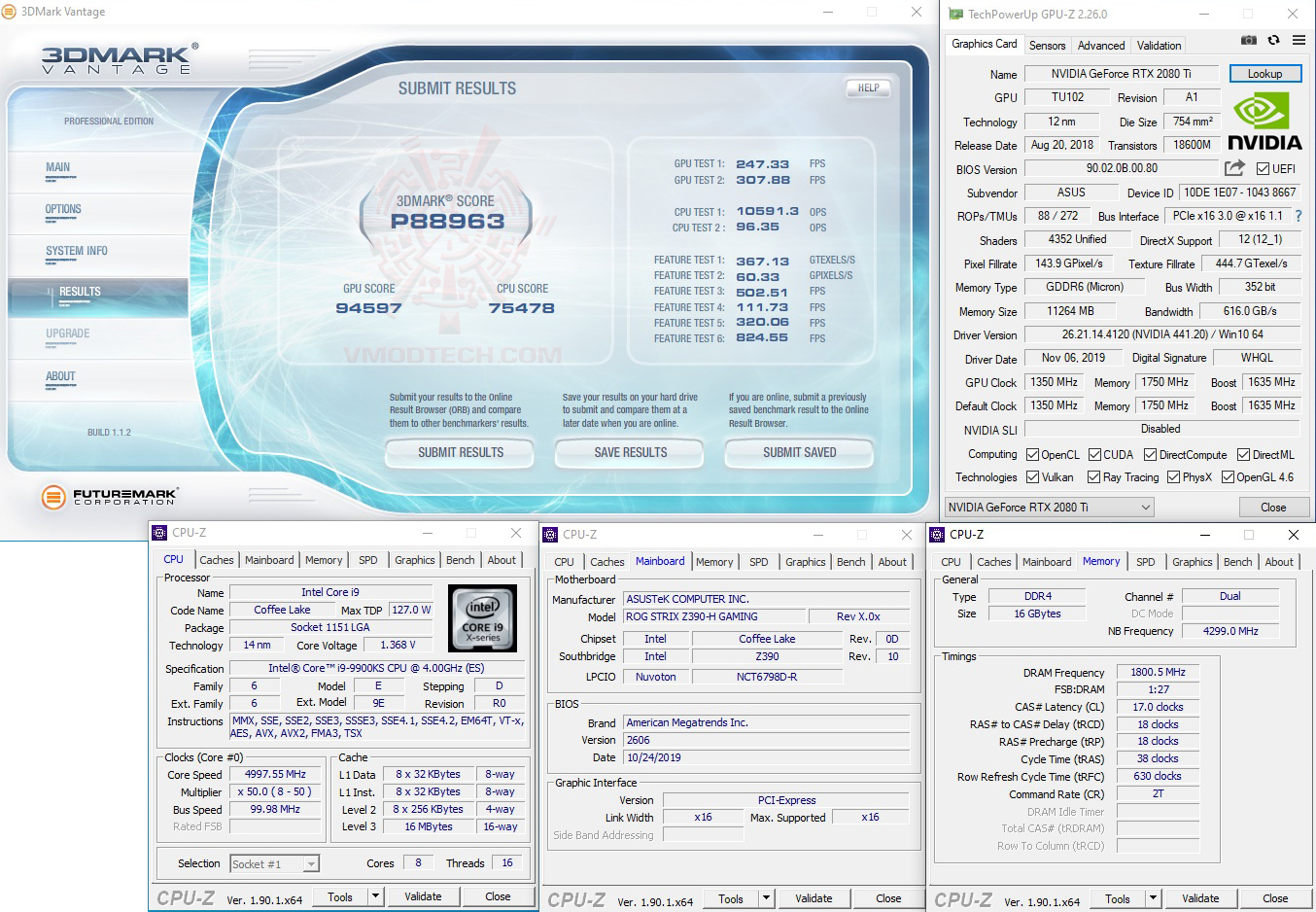Click the BIOS Version field 90.02.0B.00.80
The image size is (1316, 912).
tap(1122, 168)
